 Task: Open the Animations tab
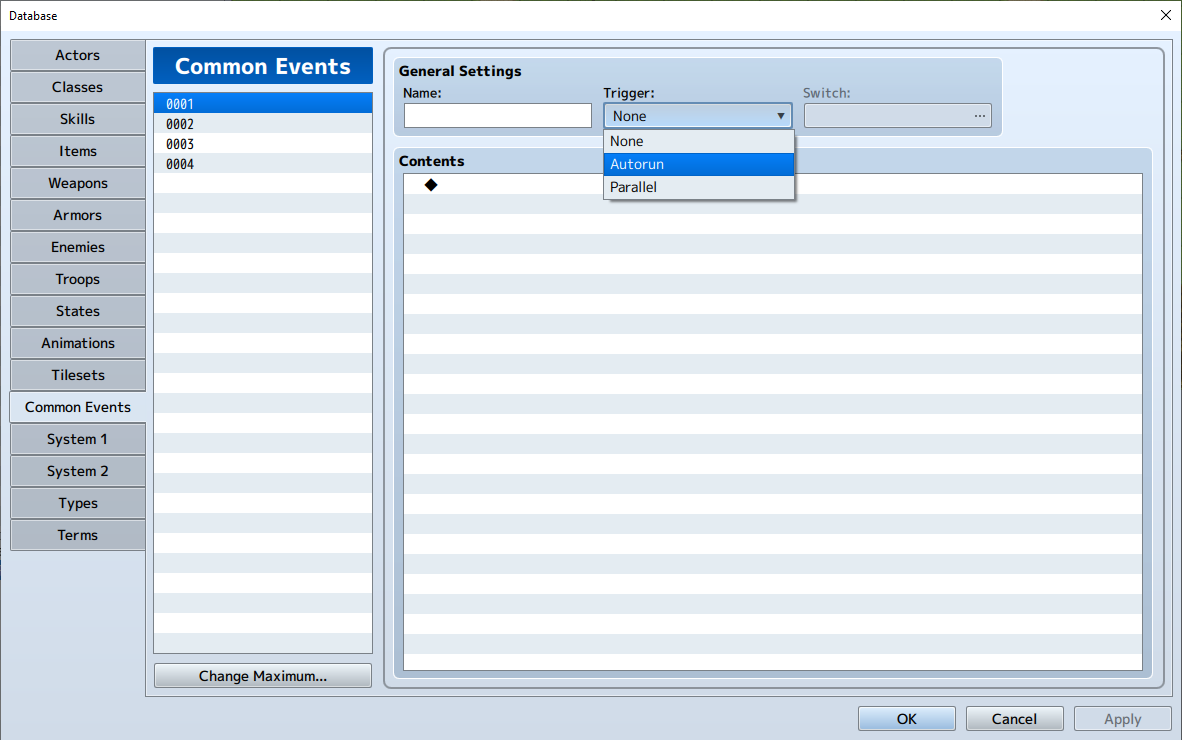point(78,343)
